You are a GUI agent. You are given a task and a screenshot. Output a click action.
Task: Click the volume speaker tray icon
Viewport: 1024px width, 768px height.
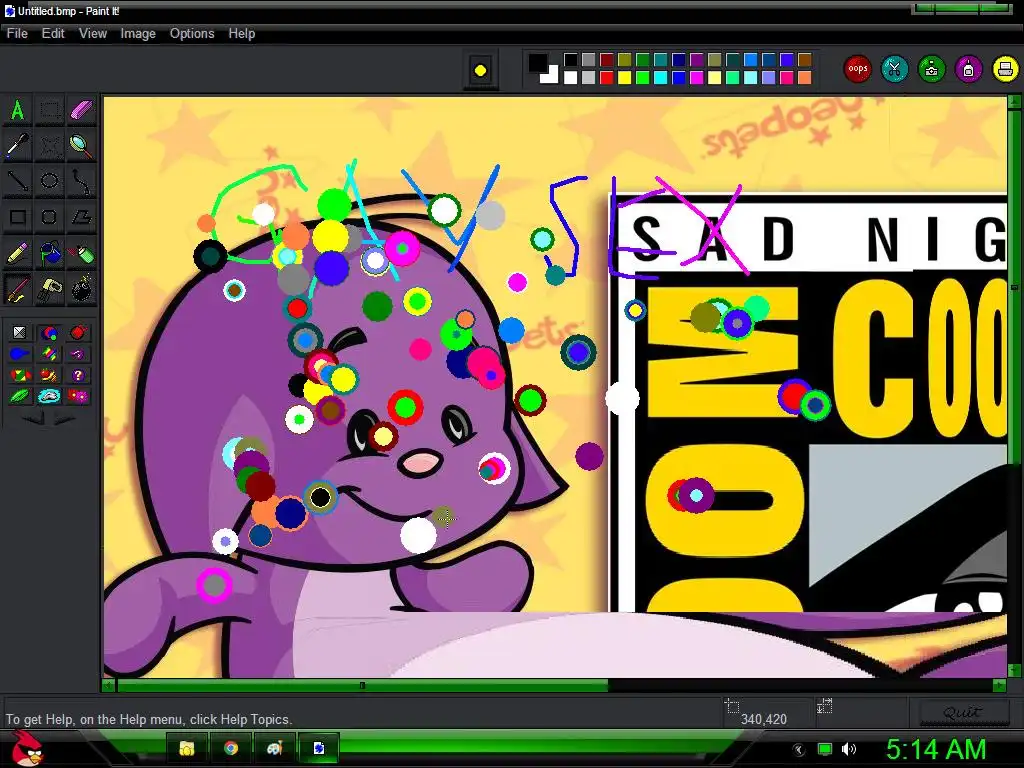point(849,749)
